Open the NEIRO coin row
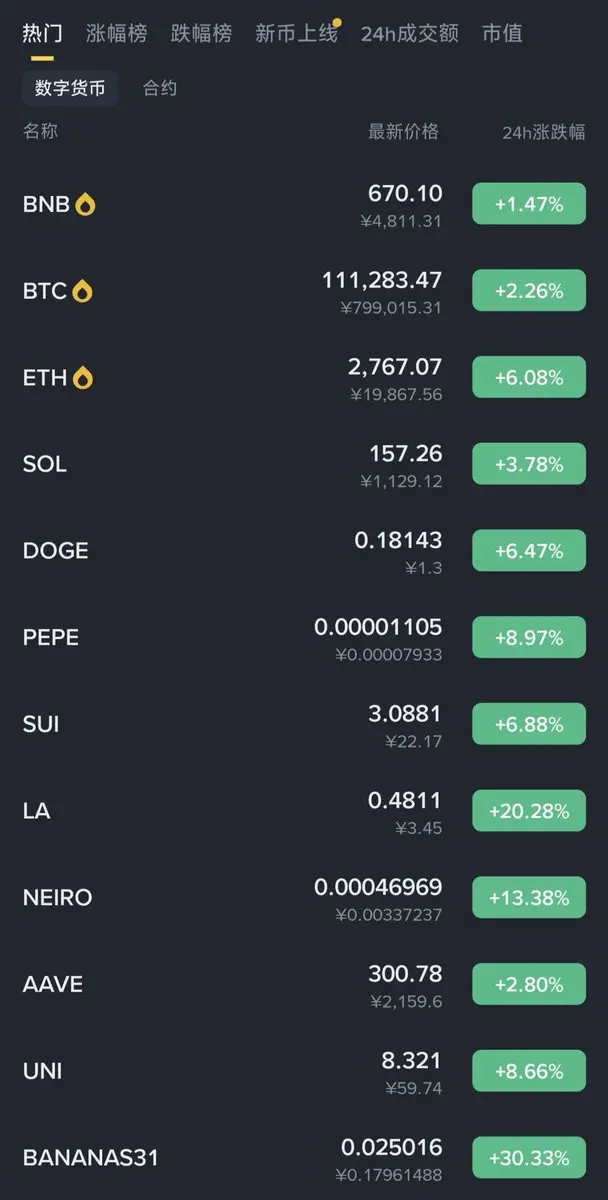The width and height of the screenshot is (608, 1200). point(304,898)
